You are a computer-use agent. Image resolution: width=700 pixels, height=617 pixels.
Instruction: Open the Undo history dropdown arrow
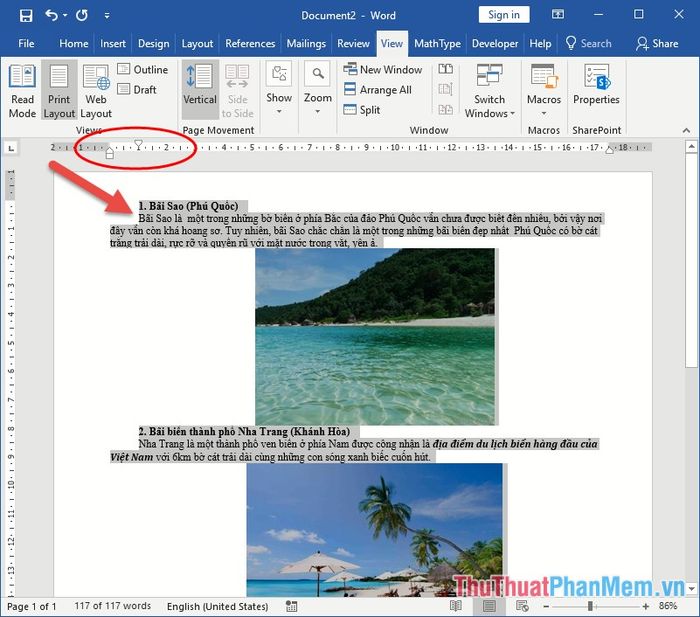65,16
